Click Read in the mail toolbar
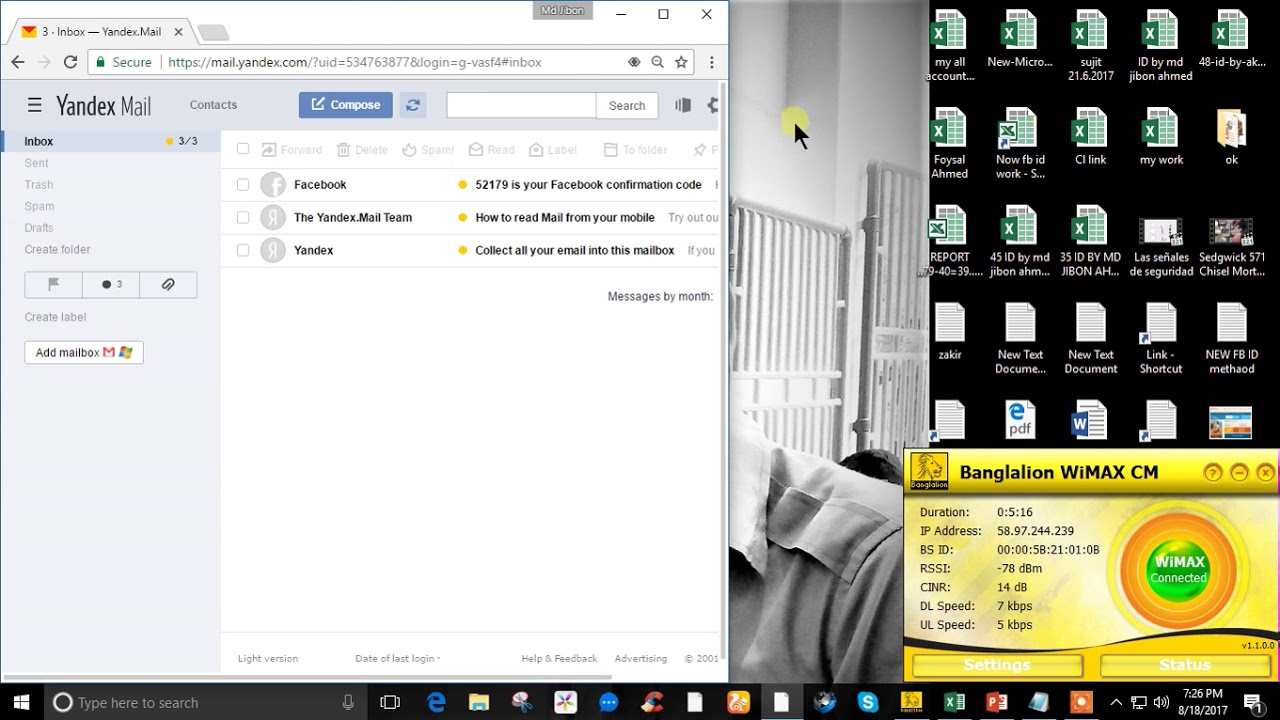The image size is (1280, 720). coord(492,150)
